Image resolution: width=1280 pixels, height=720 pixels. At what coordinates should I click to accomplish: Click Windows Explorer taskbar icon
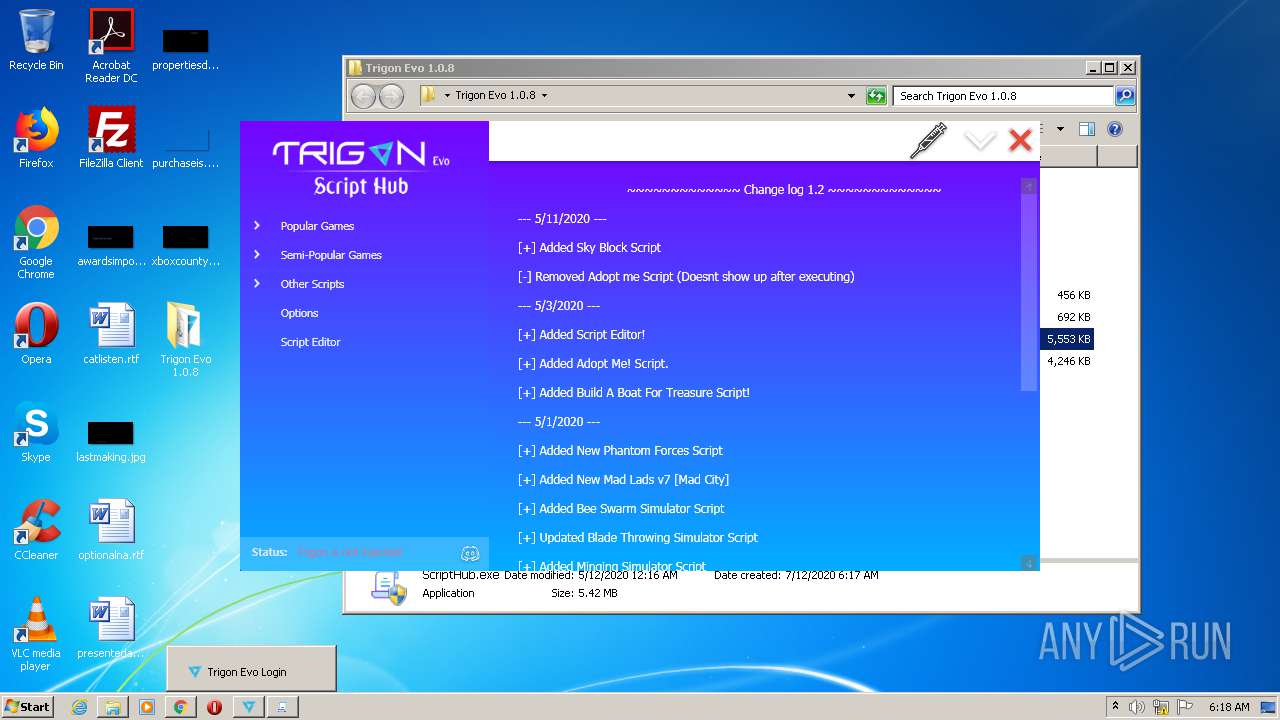[x=113, y=707]
